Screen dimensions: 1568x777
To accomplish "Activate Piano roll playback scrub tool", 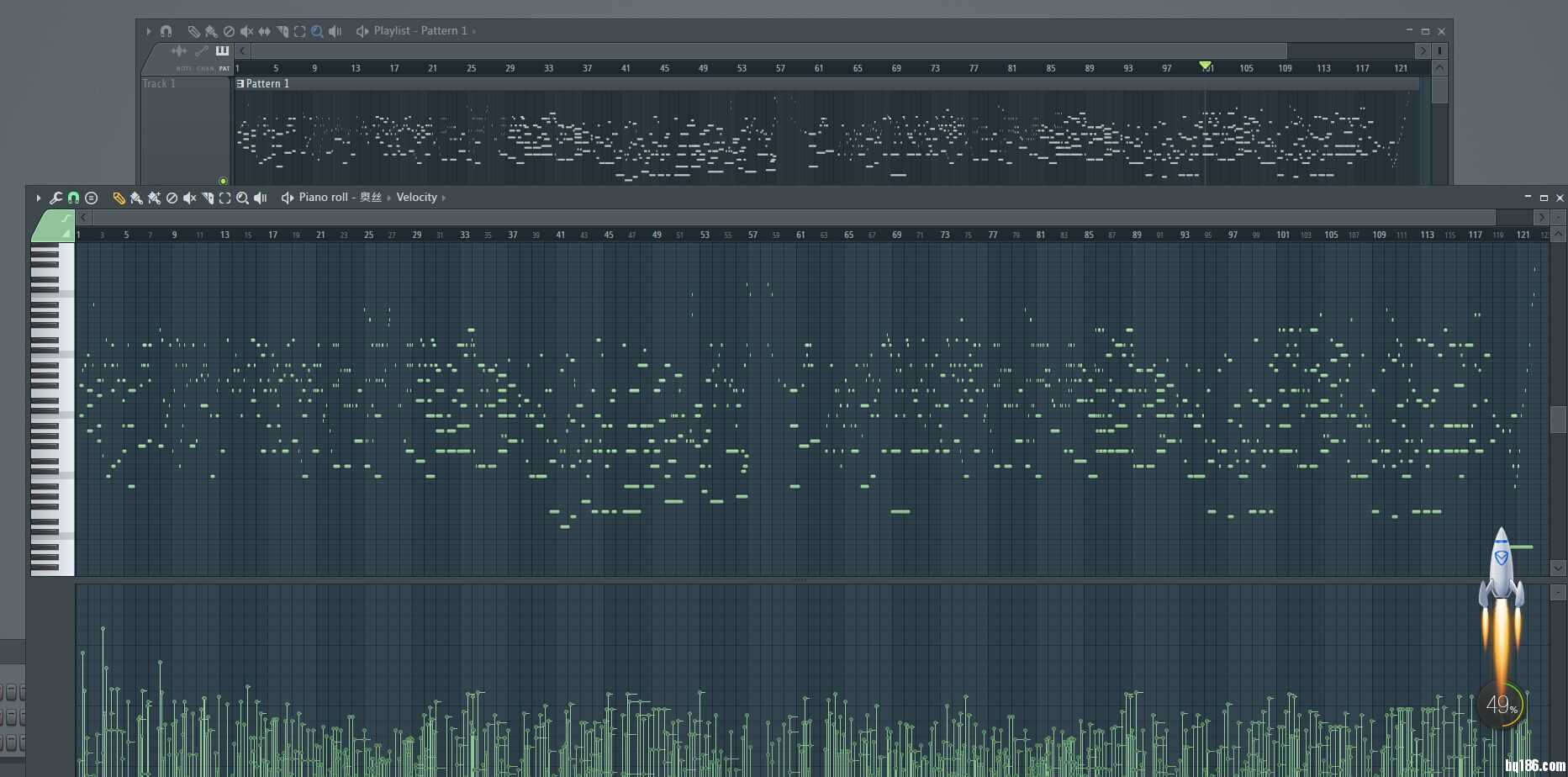I will (260, 198).
